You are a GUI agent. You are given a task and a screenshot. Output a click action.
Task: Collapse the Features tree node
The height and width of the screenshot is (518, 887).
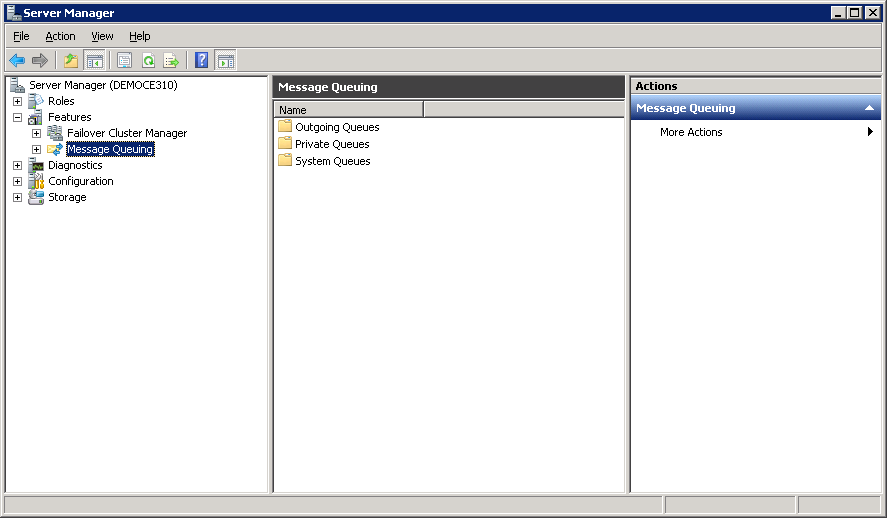pyautogui.click(x=17, y=117)
